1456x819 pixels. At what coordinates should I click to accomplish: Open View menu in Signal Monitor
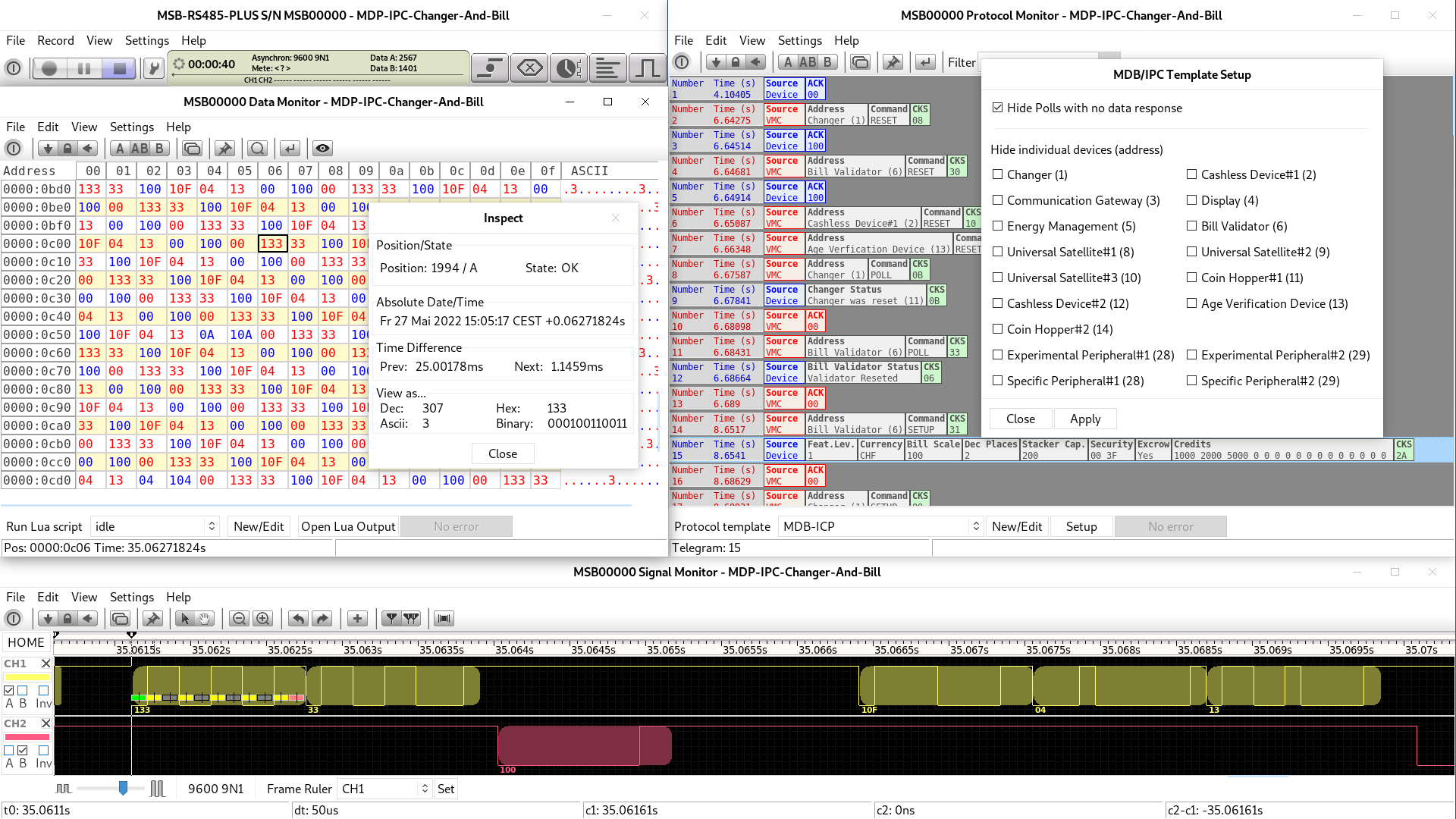coord(84,597)
